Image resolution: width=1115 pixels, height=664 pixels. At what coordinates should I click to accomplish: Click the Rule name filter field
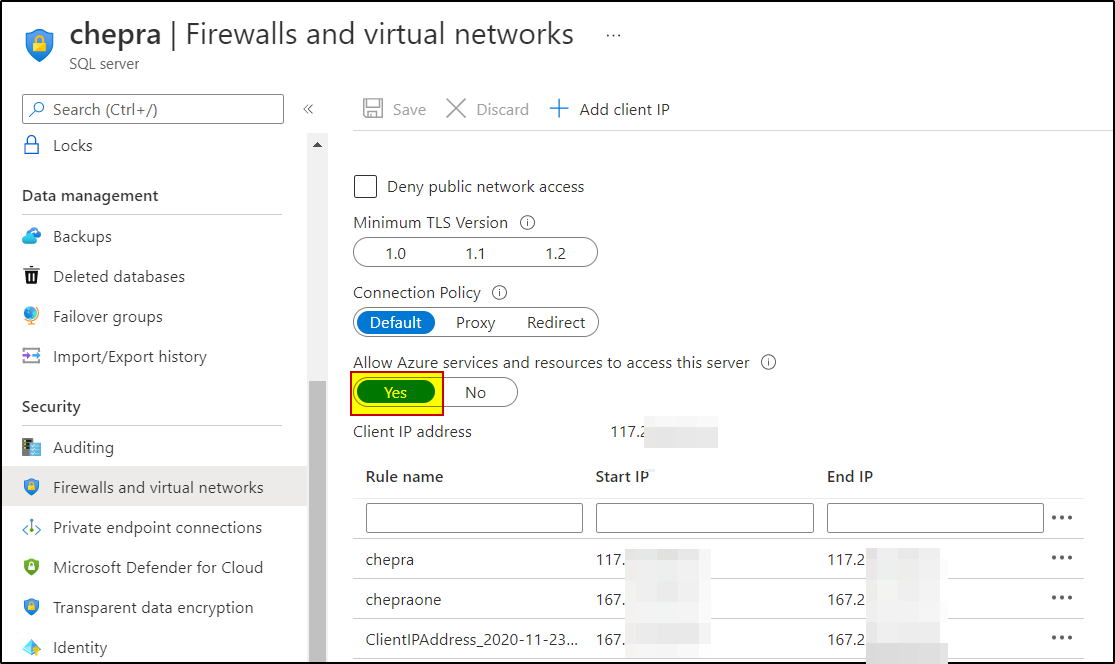pos(474,517)
